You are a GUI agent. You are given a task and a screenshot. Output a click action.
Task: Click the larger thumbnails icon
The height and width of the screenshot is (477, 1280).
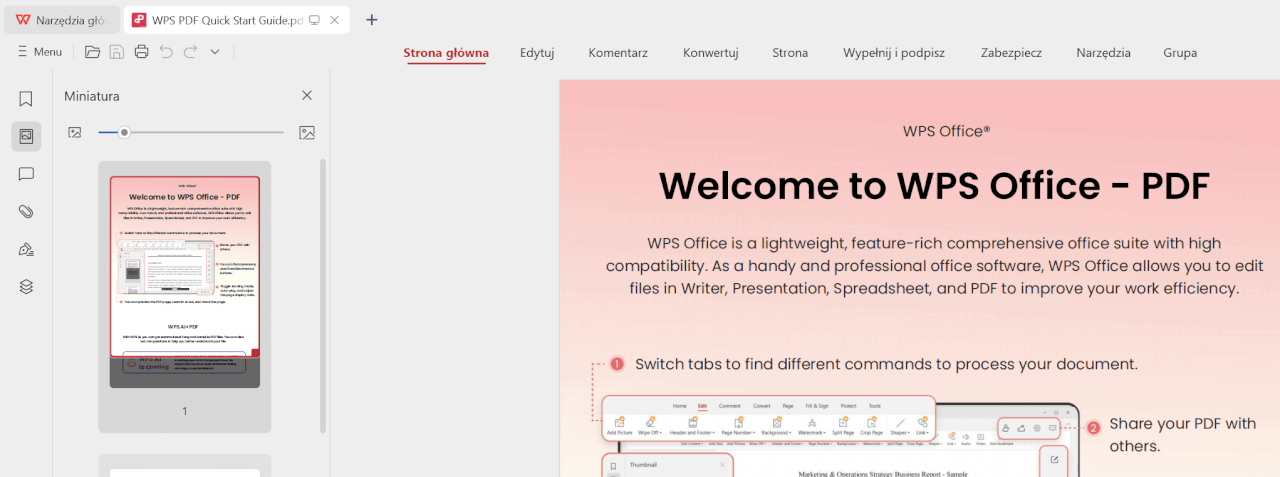tap(307, 132)
